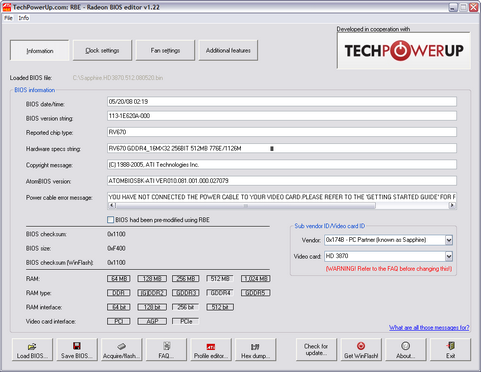Switch to the Additional features tab
Image resolution: width=481 pixels, height=372 pixels.
pos(228,51)
